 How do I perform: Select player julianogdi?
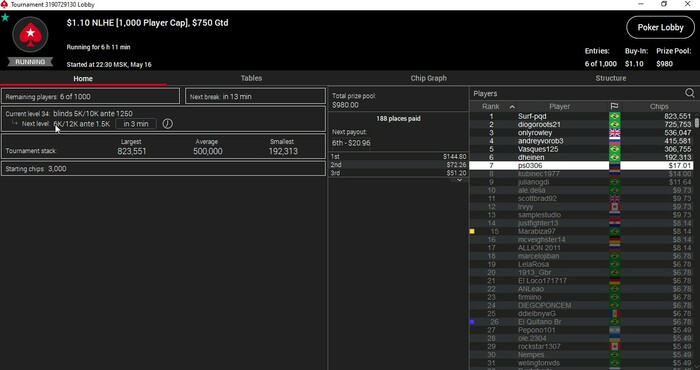581,182
